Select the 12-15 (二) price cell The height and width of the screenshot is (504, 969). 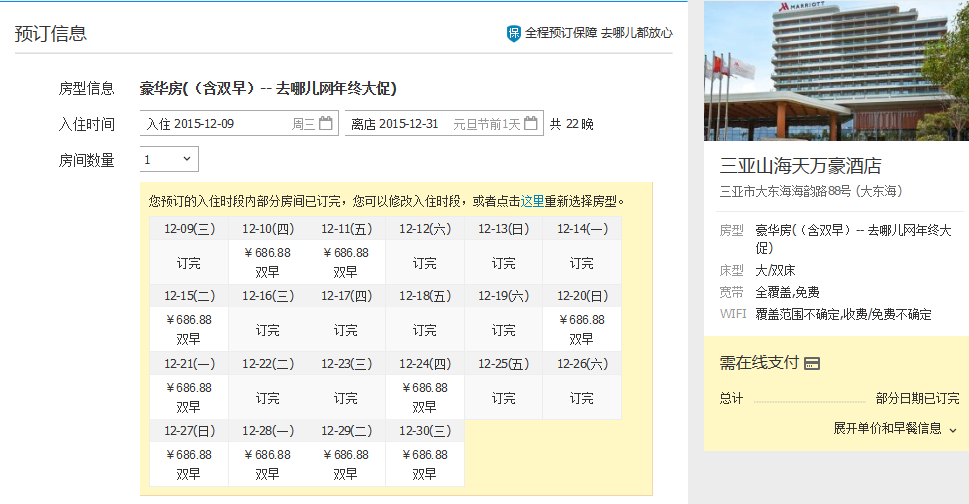(x=189, y=329)
